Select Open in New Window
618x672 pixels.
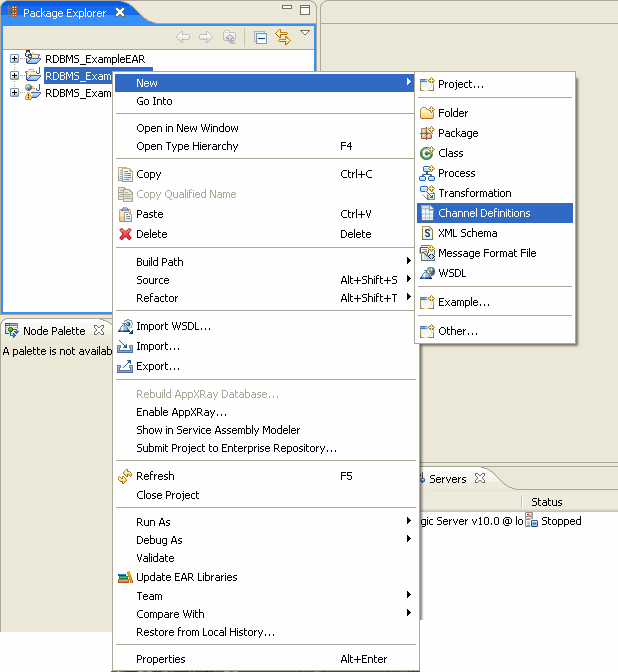(x=266, y=128)
